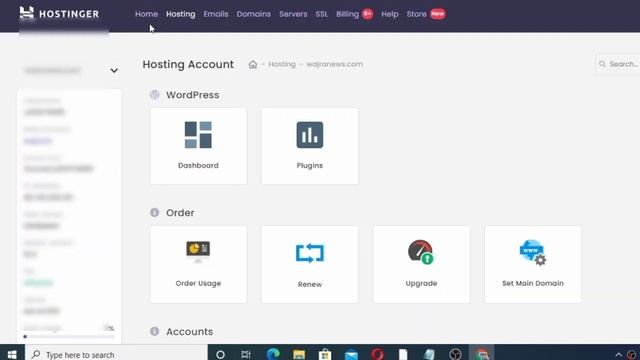640x360 pixels.
Task: Open Task View on taskbar
Action: tap(246, 354)
